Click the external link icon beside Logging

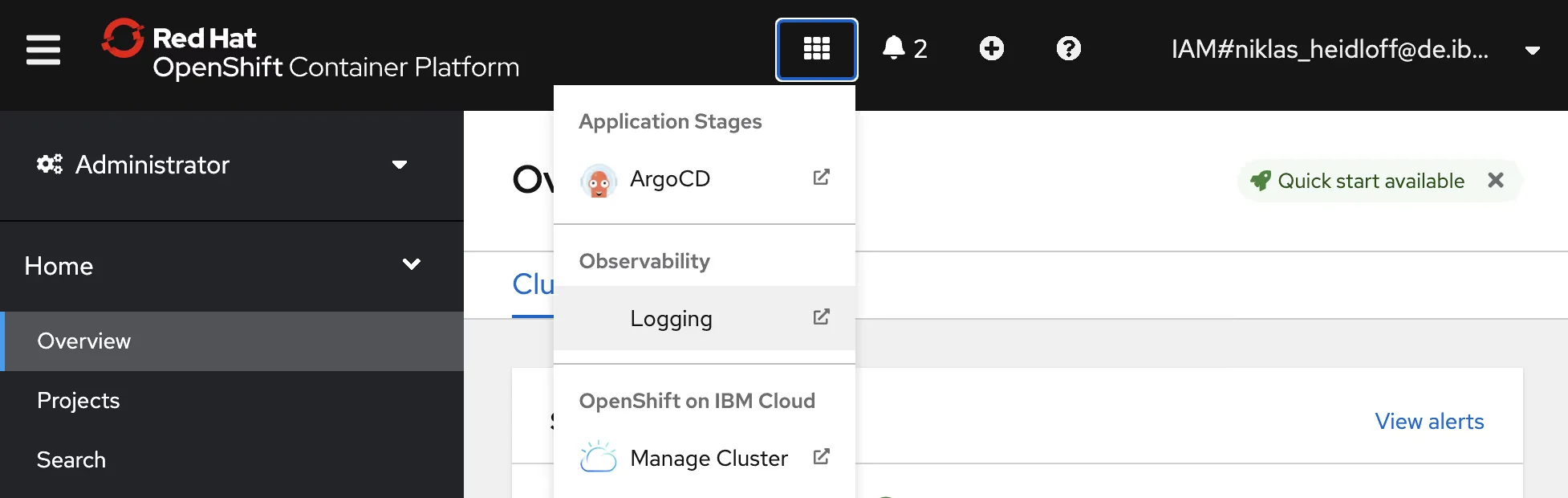pos(821,317)
